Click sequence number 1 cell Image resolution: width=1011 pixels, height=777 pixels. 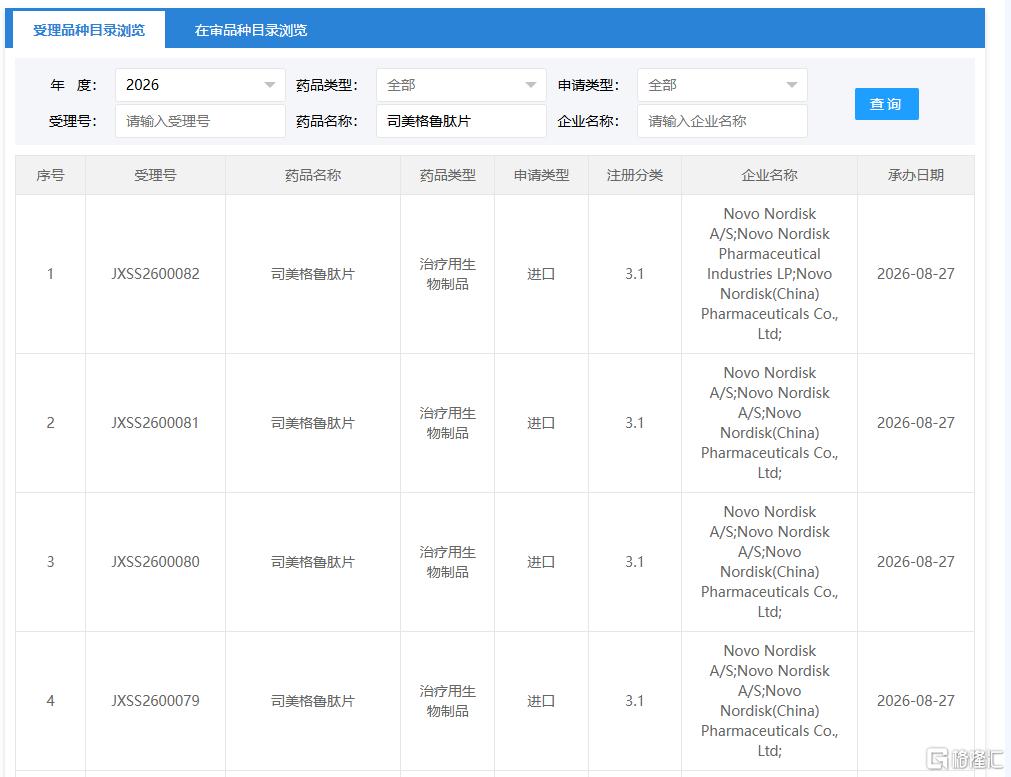click(x=50, y=274)
